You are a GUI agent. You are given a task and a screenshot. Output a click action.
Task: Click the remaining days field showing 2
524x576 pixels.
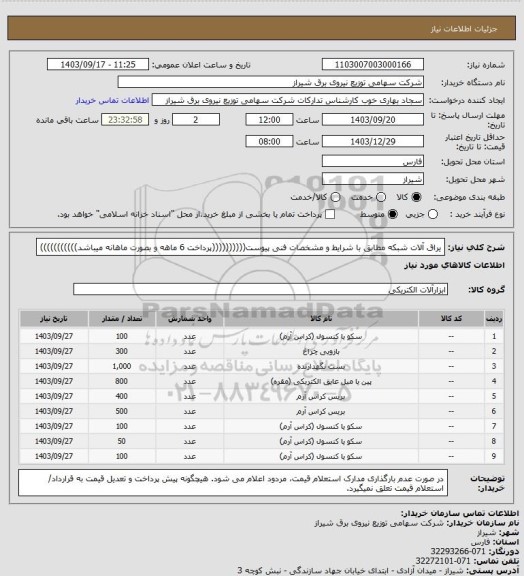click(196, 120)
